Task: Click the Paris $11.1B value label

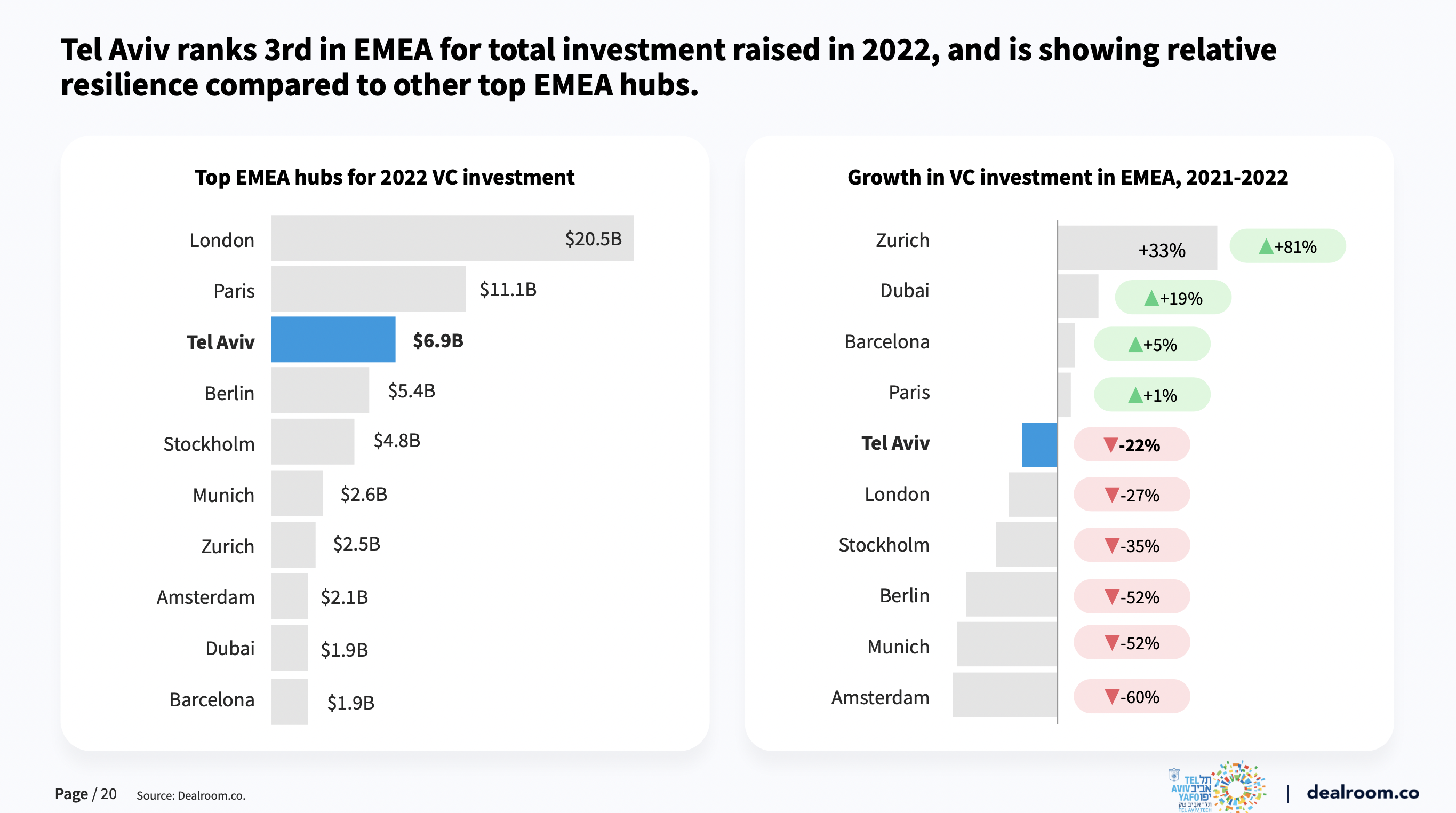Action: click(508, 290)
